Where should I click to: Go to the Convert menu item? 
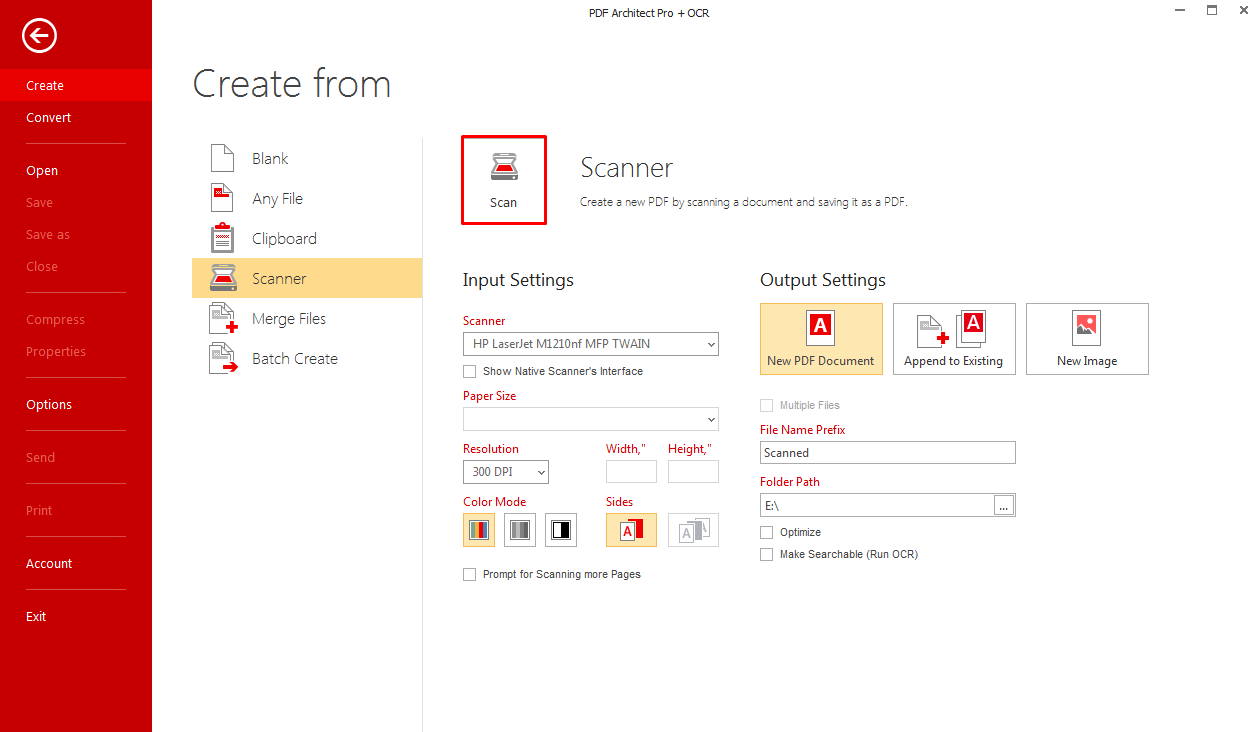click(76, 118)
